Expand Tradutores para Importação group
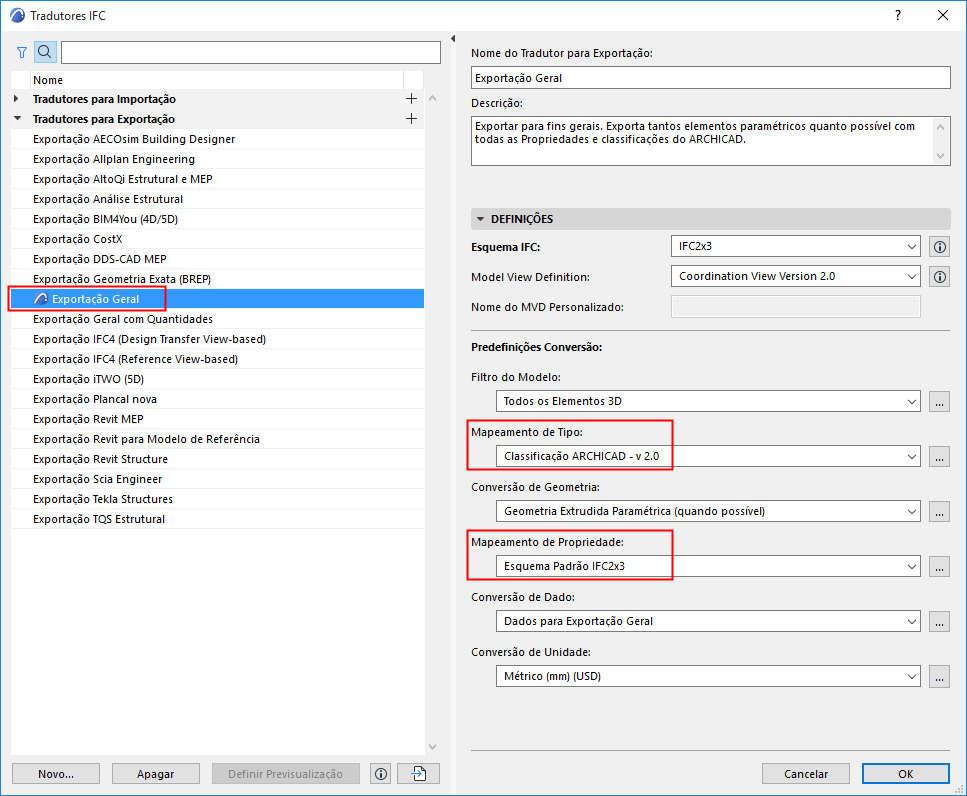The width and height of the screenshot is (967, 796). (x=17, y=99)
